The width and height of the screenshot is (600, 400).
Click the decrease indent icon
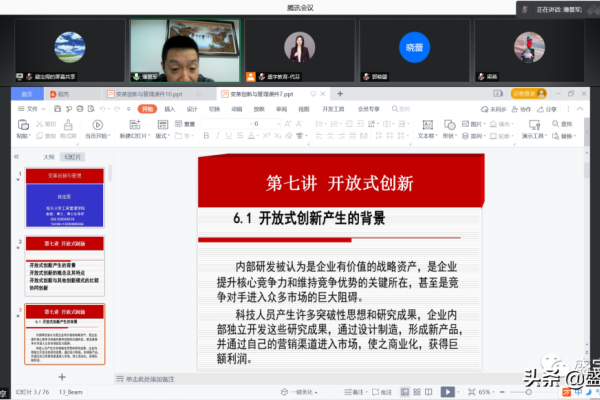(x=349, y=124)
